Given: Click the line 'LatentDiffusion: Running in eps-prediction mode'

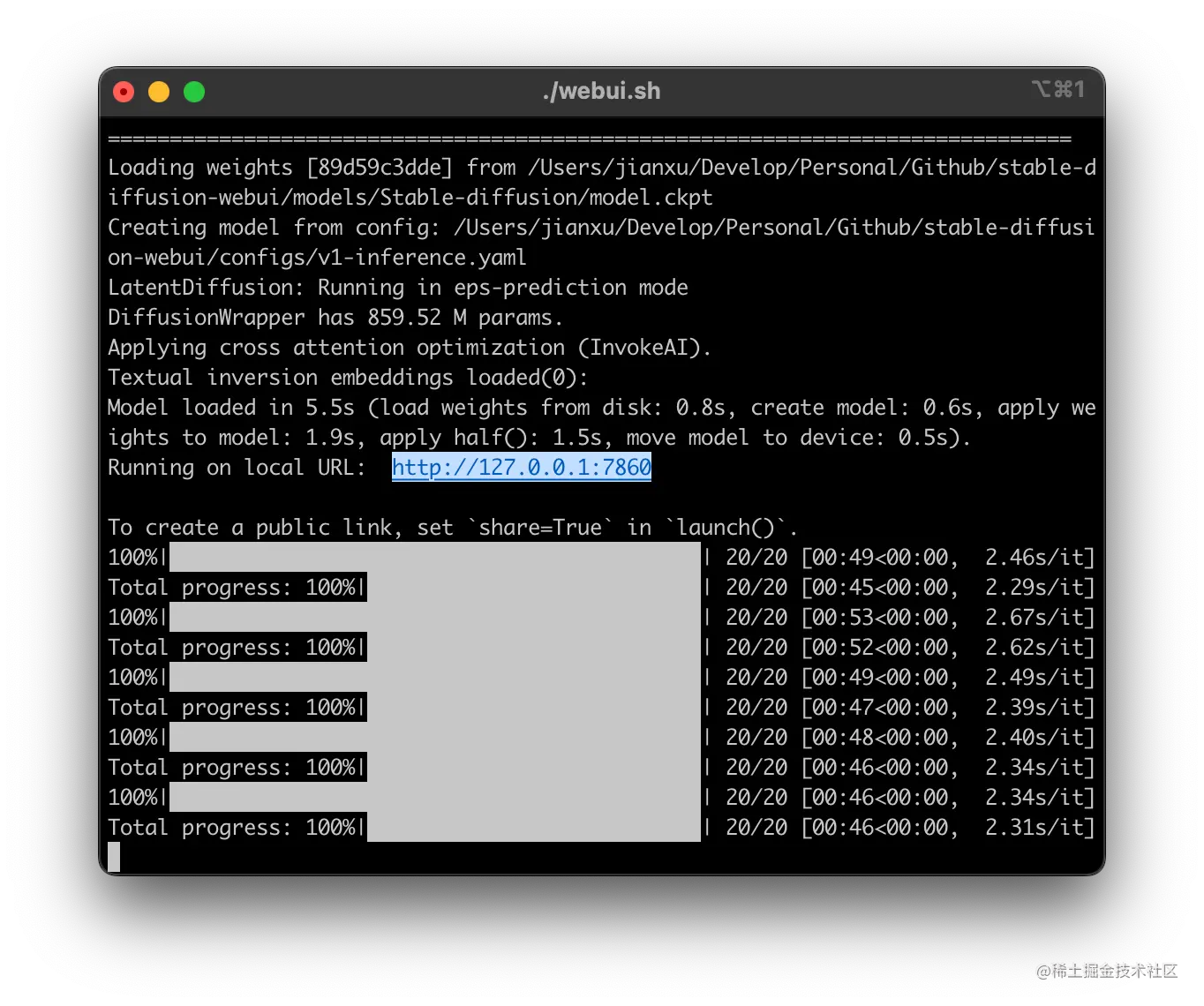Looking at the screenshot, I should point(398,288).
